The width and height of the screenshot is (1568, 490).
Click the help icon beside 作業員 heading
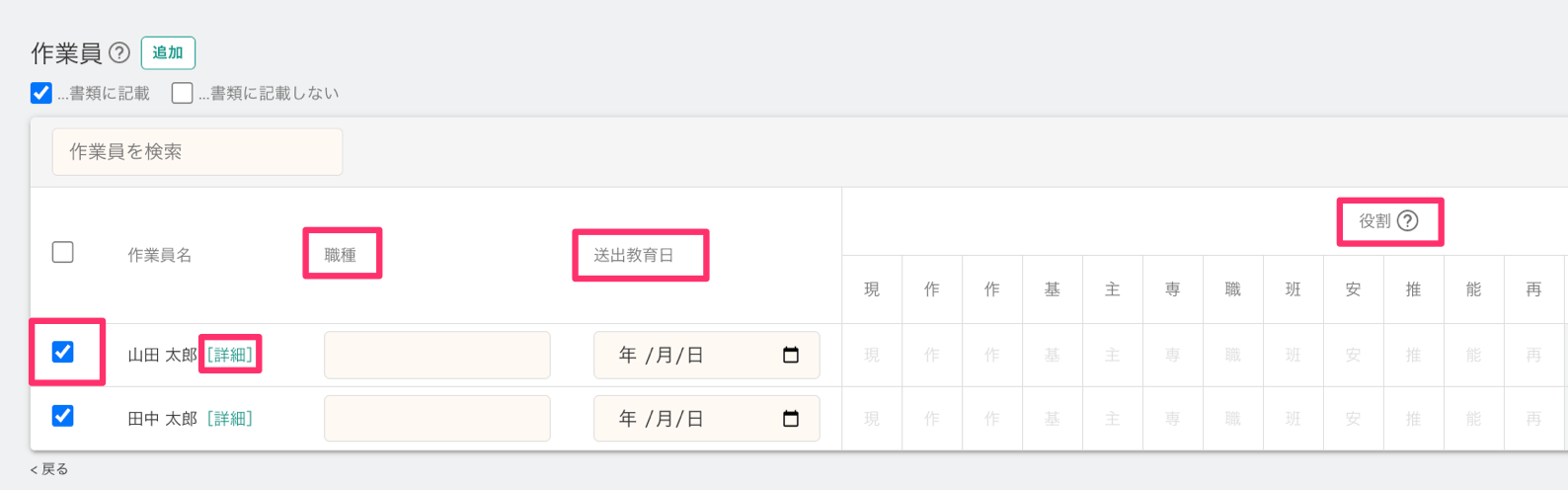(x=118, y=52)
